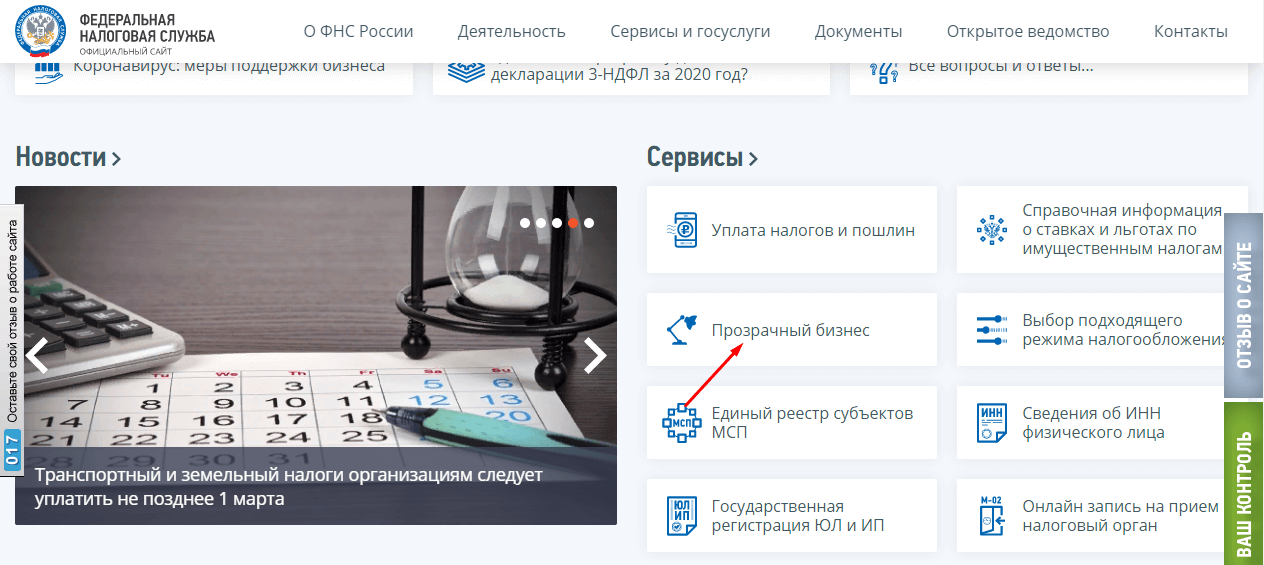
Task: Click the sliders icon for tax regime selection
Action: (992, 330)
